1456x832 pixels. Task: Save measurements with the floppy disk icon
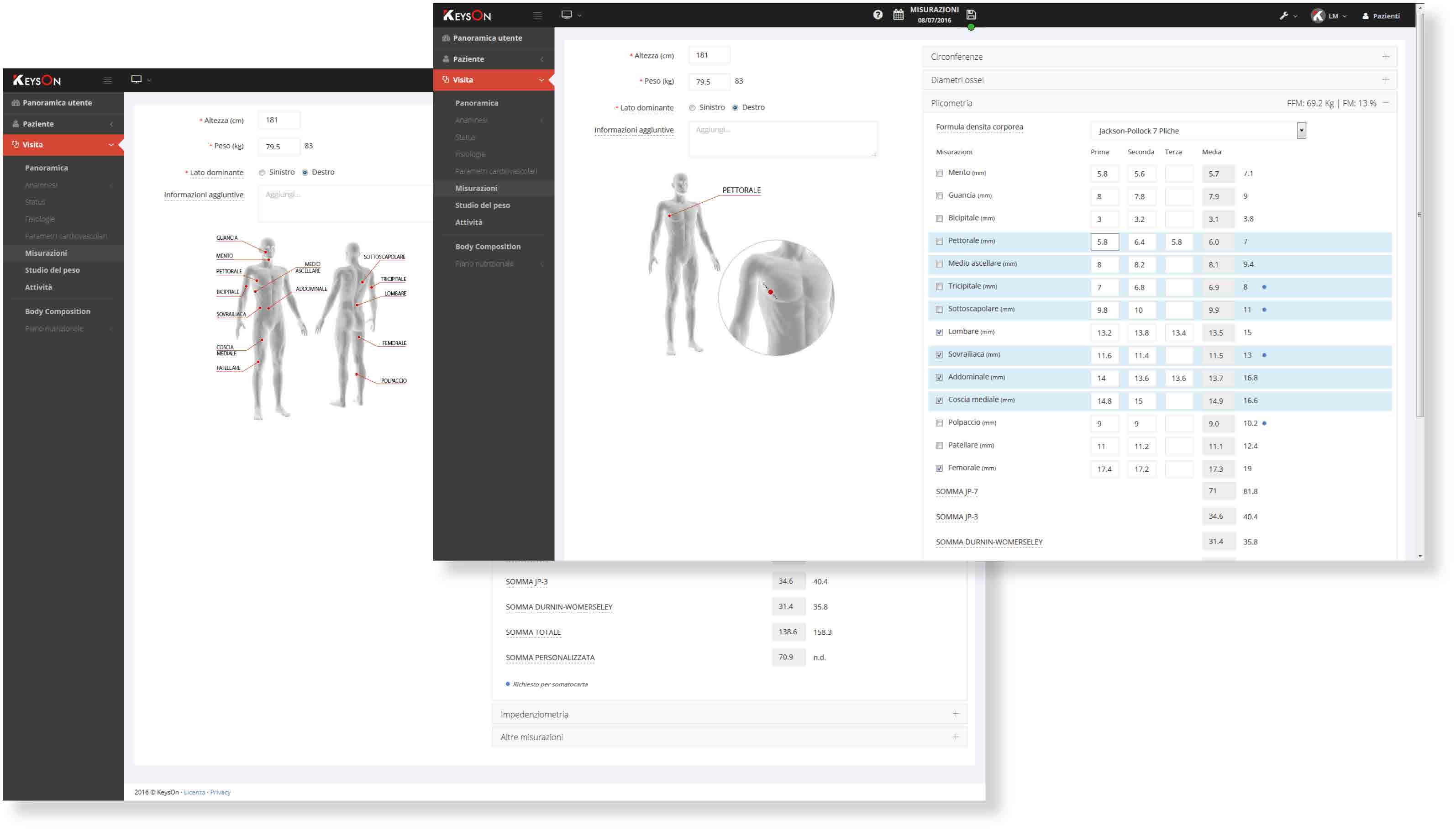[x=971, y=15]
